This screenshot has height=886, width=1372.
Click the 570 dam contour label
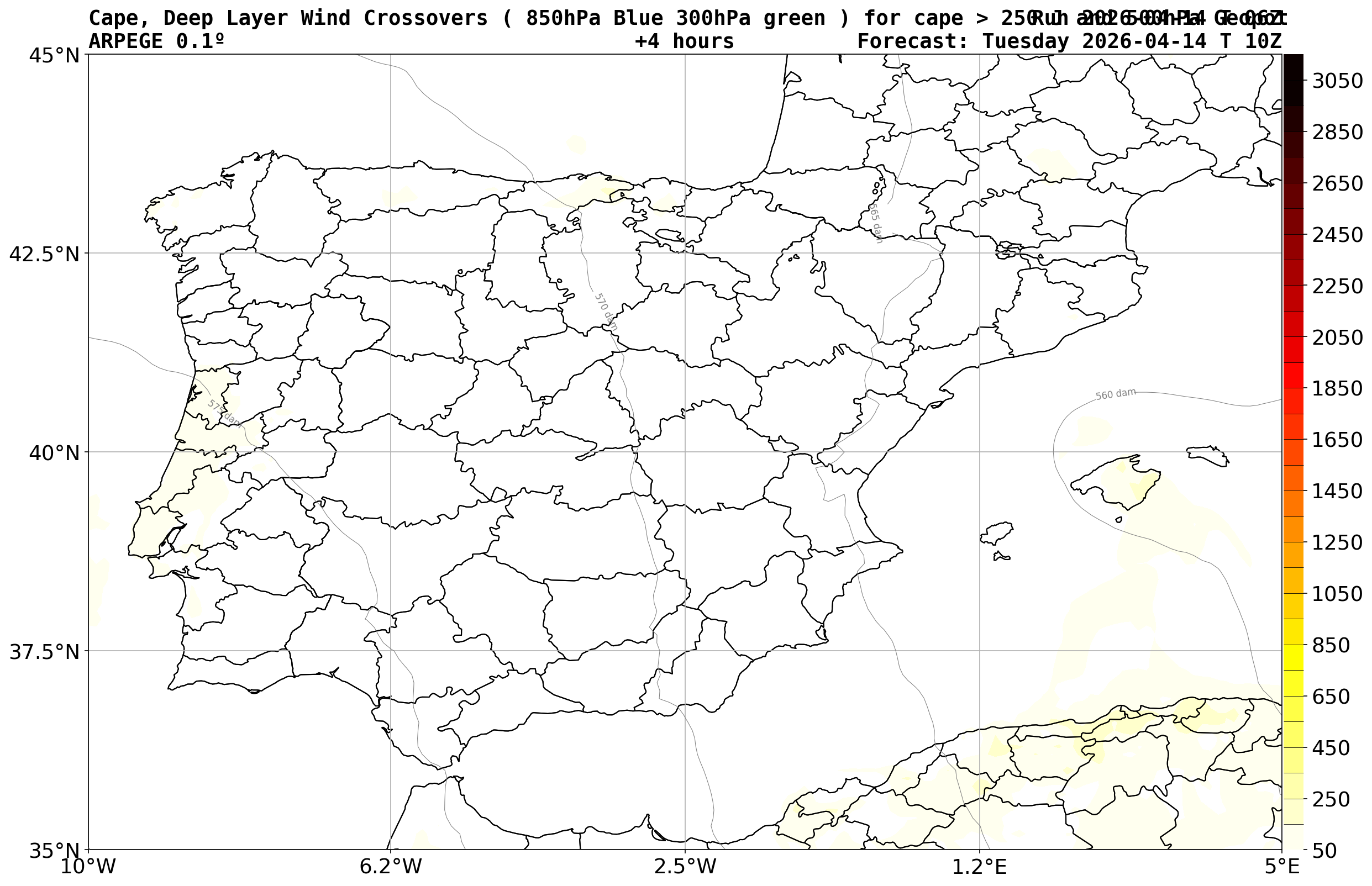606,312
